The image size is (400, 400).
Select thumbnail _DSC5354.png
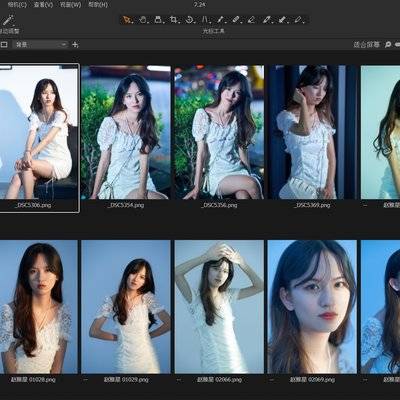tap(126, 132)
